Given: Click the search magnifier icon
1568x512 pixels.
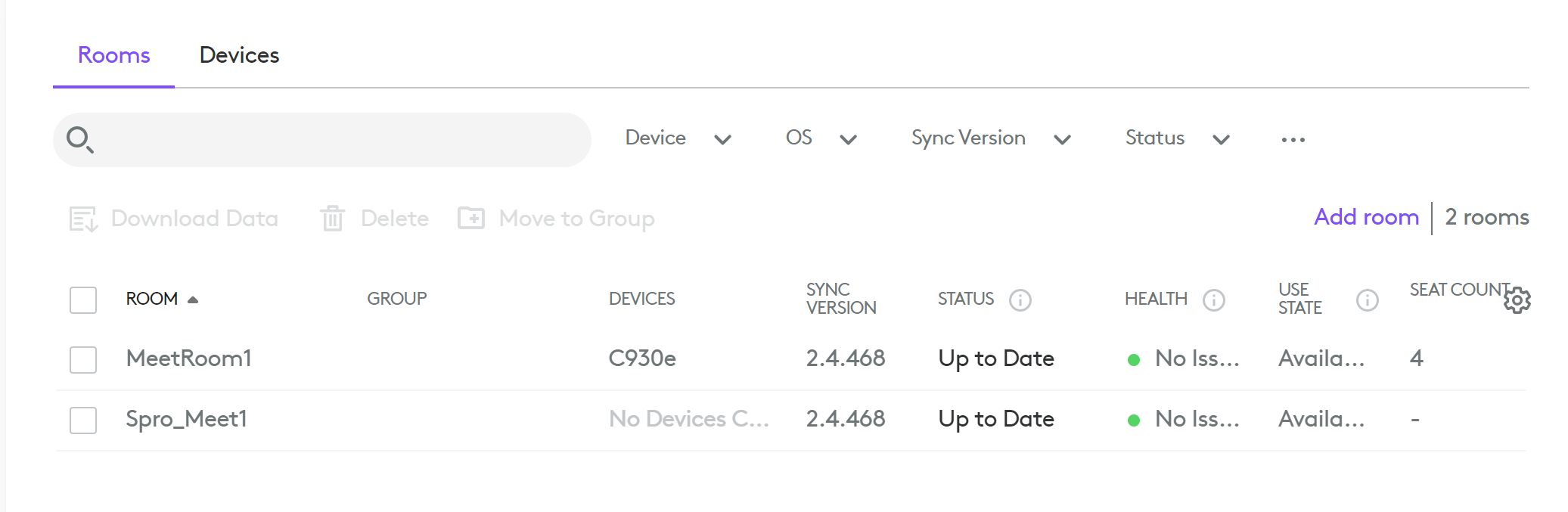Looking at the screenshot, I should coord(79,140).
